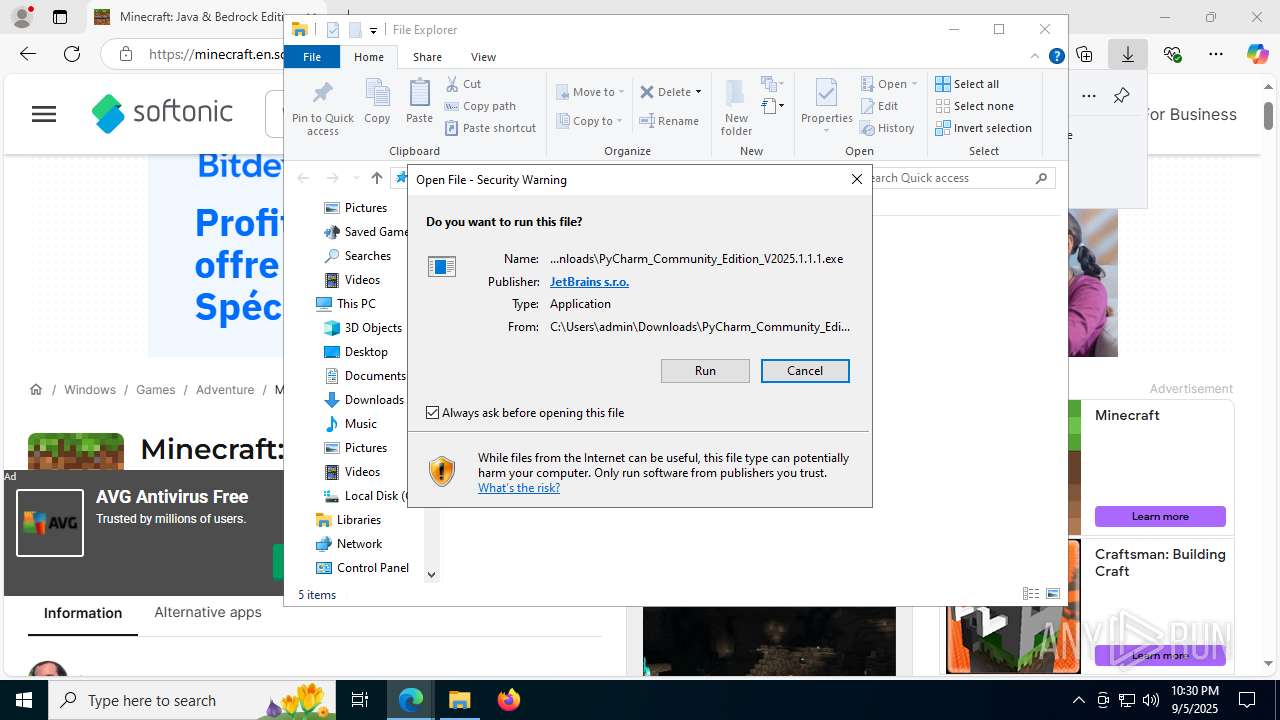Click Paste shortcut in the ribbon
Screen dimensions: 1280x720
[491, 128]
